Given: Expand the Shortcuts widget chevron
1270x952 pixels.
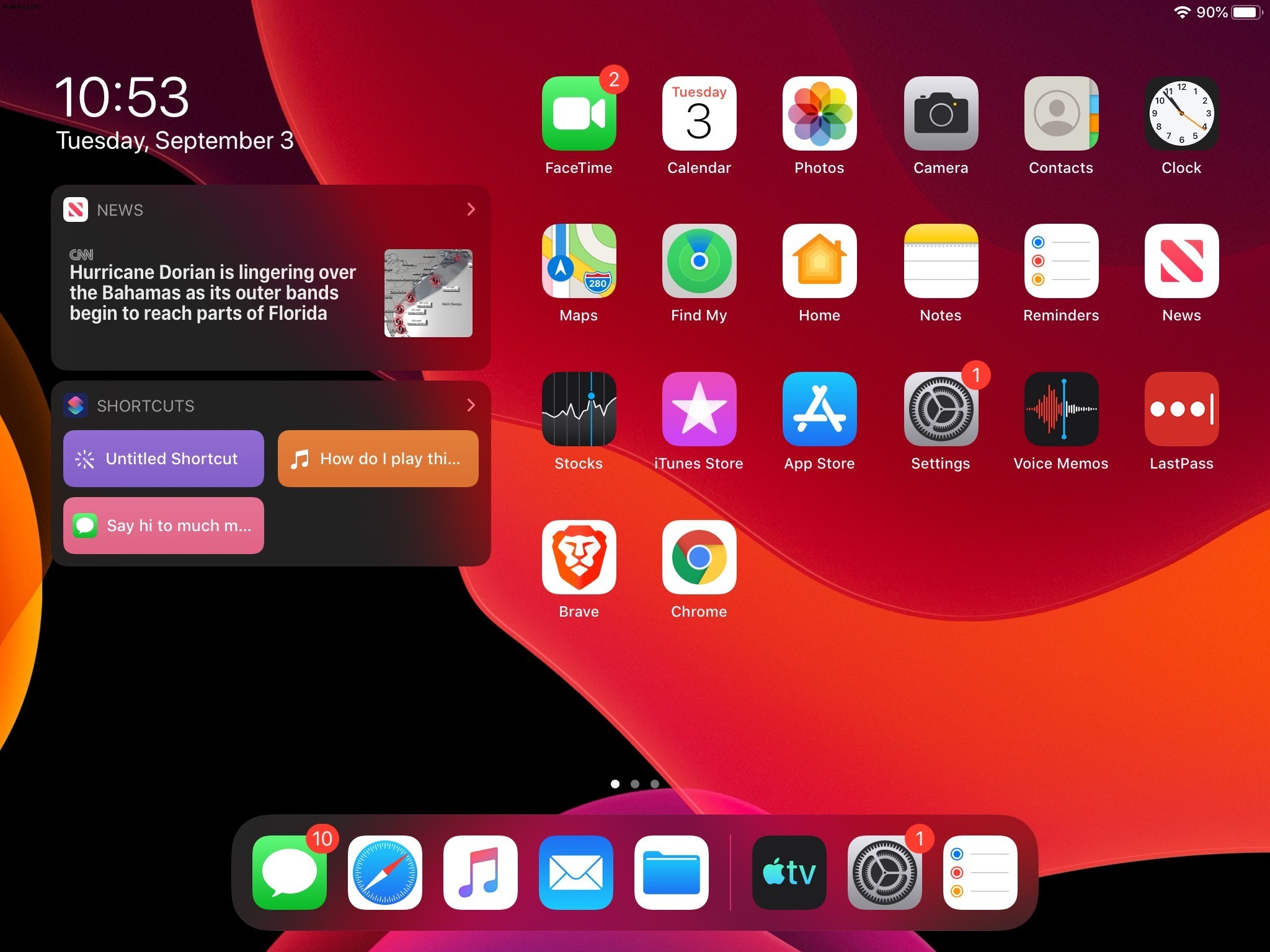Looking at the screenshot, I should coord(471,405).
